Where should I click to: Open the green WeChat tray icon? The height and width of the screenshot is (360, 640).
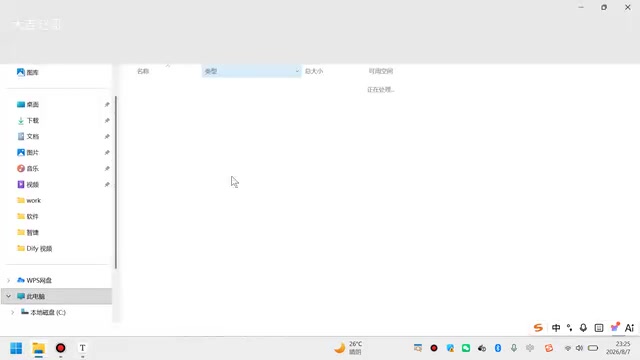(466, 348)
